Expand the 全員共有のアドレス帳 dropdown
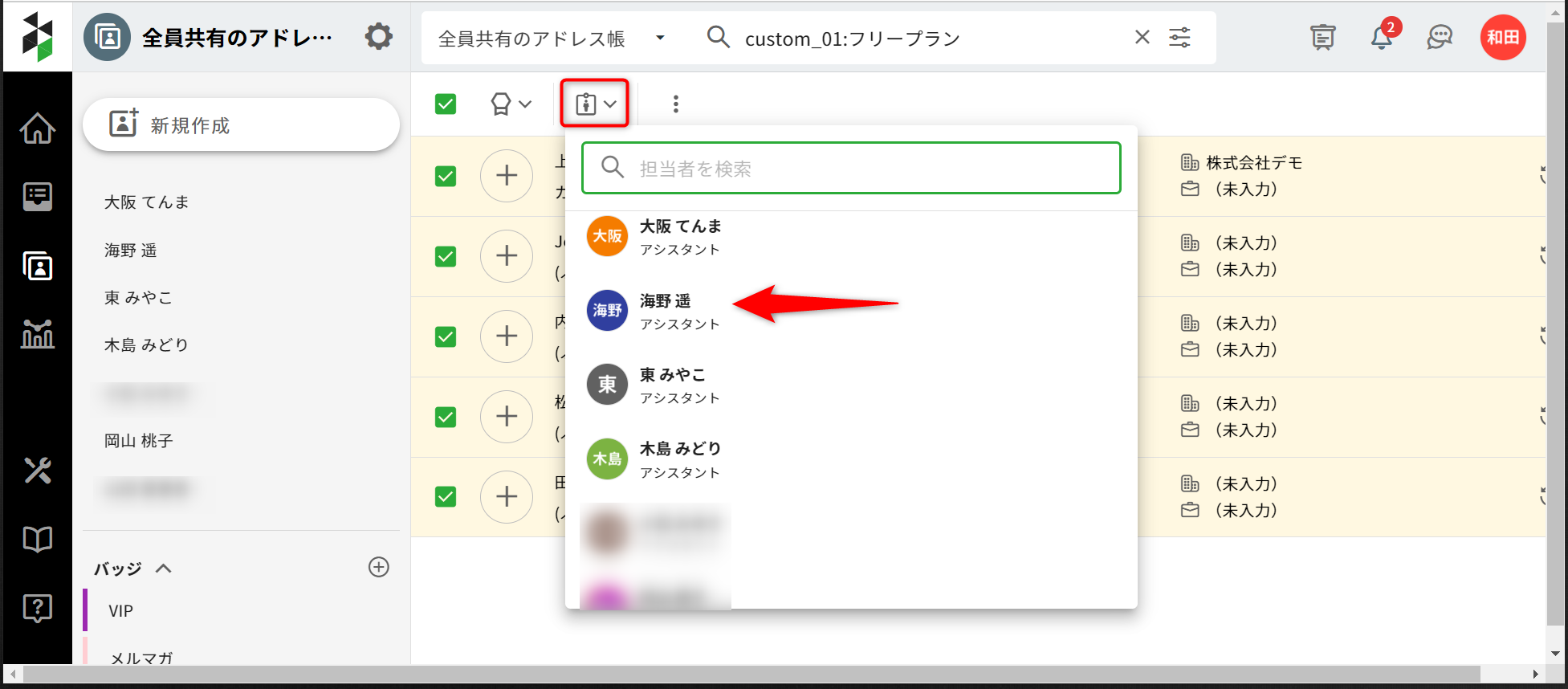 point(660,38)
